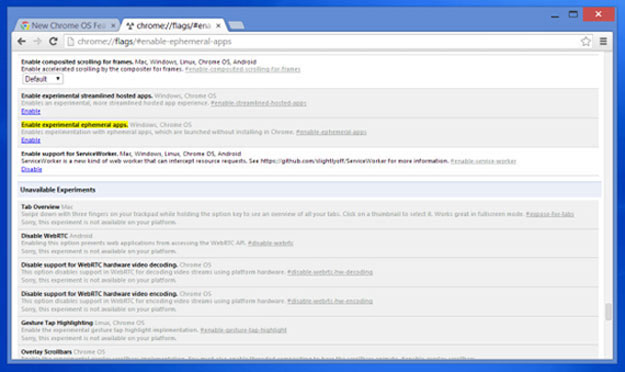Close the Chrome window with red X
Image resolution: width=625 pixels, height=372 pixels.
pos(598,14)
